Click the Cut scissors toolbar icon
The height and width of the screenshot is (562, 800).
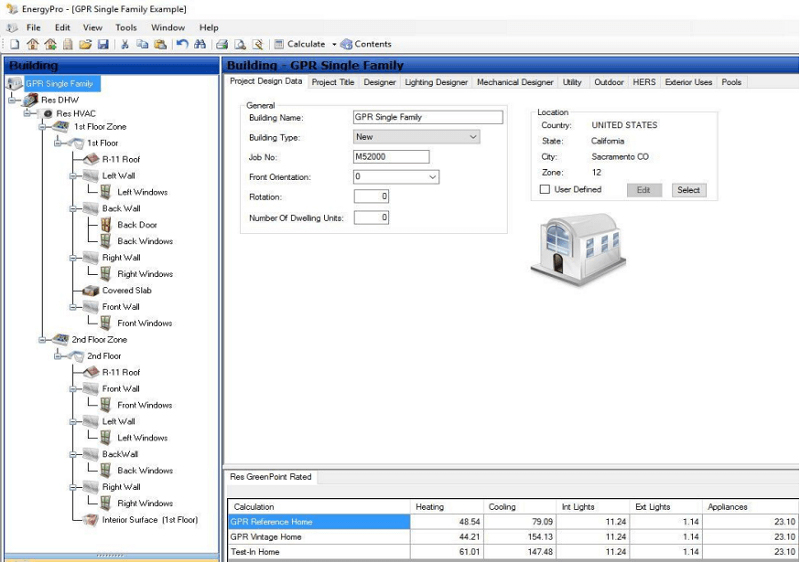[x=125, y=44]
